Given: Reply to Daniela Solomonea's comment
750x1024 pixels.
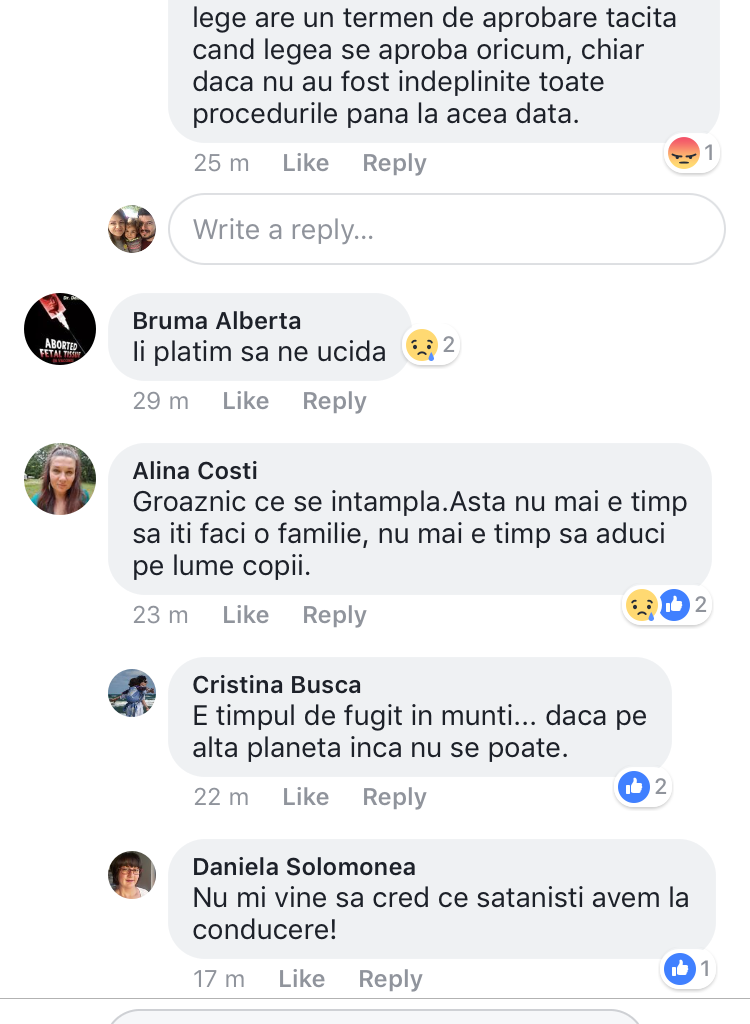Looking at the screenshot, I should coord(389,979).
